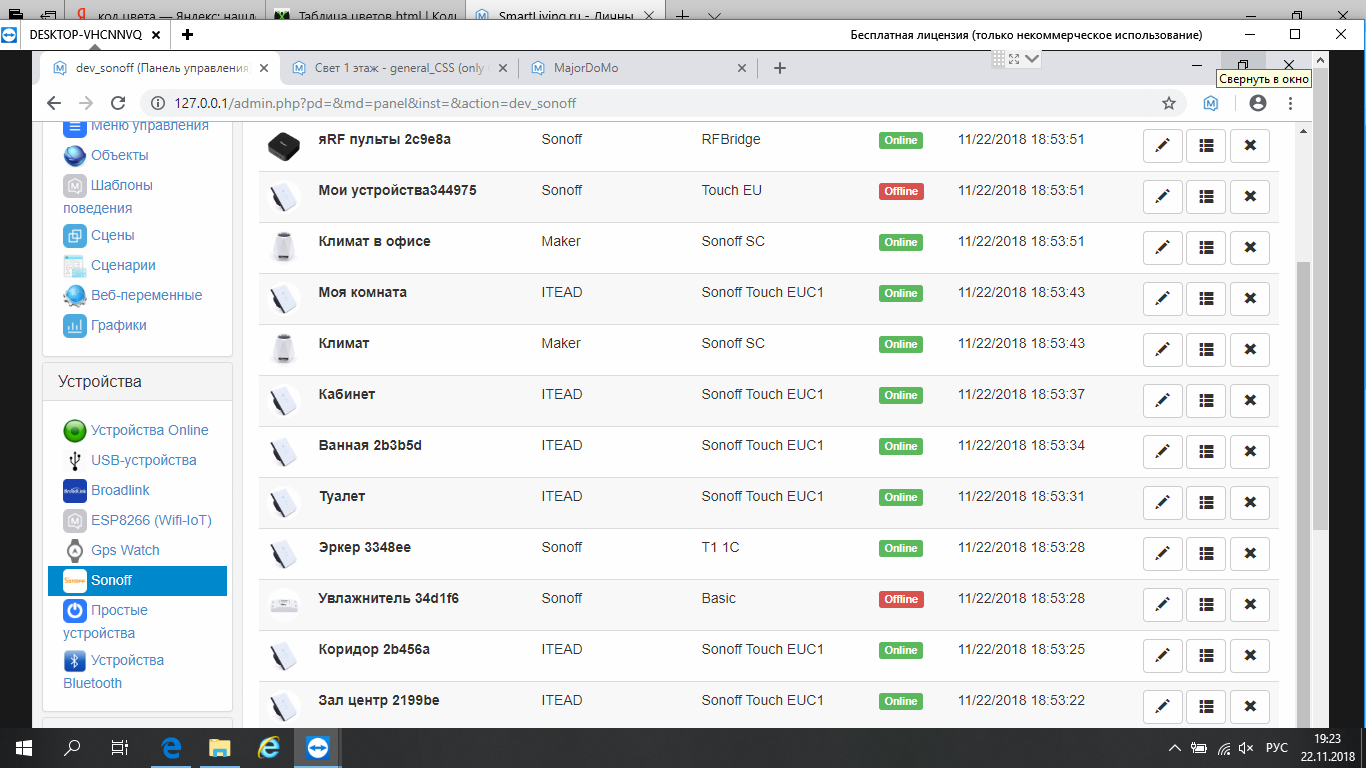The width and height of the screenshot is (1366, 768).
Task: Open list button for яRF пульты 2c9e8a
Action: (1206, 146)
